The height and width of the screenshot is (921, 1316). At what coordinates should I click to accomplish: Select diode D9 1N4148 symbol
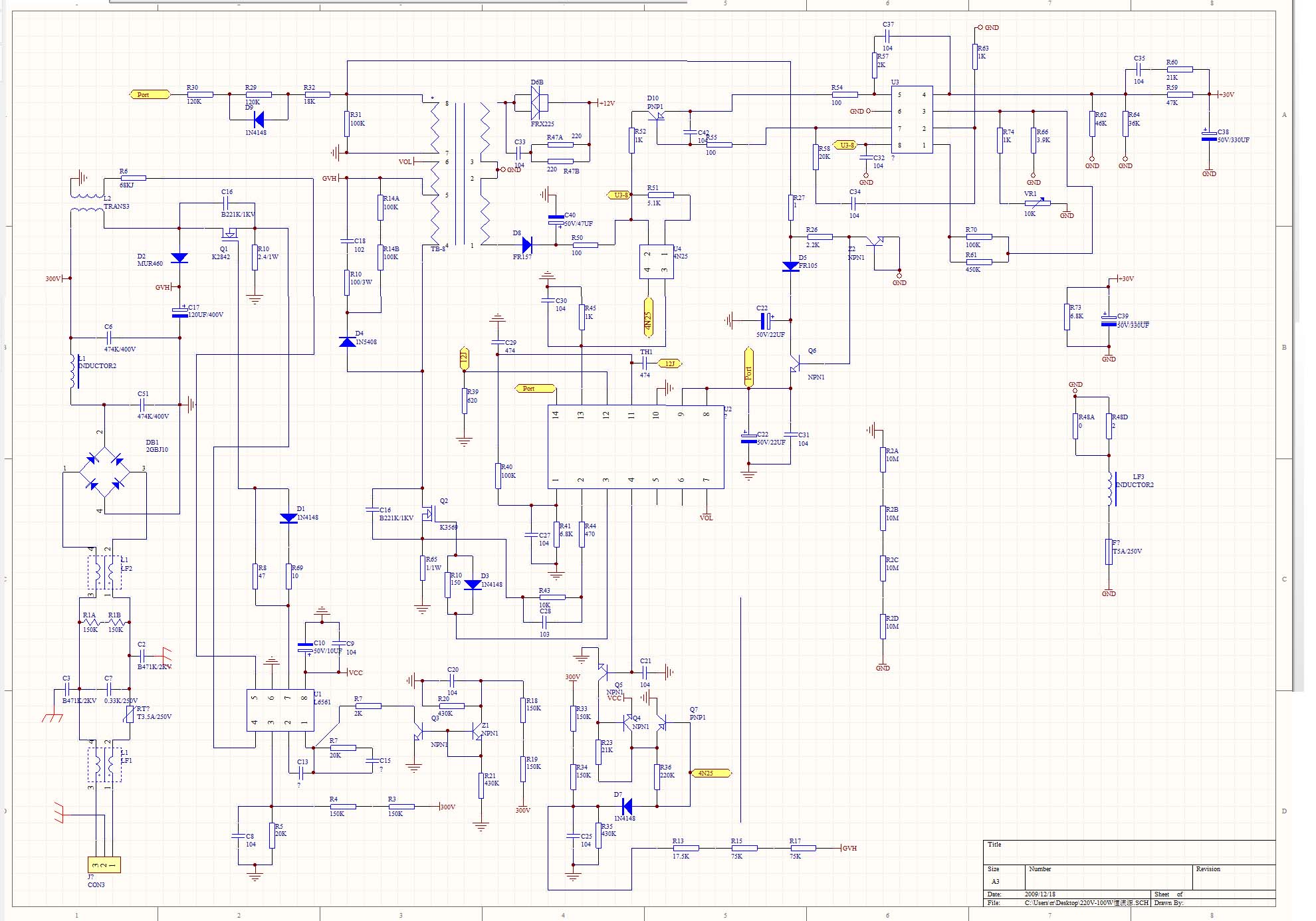click(259, 120)
